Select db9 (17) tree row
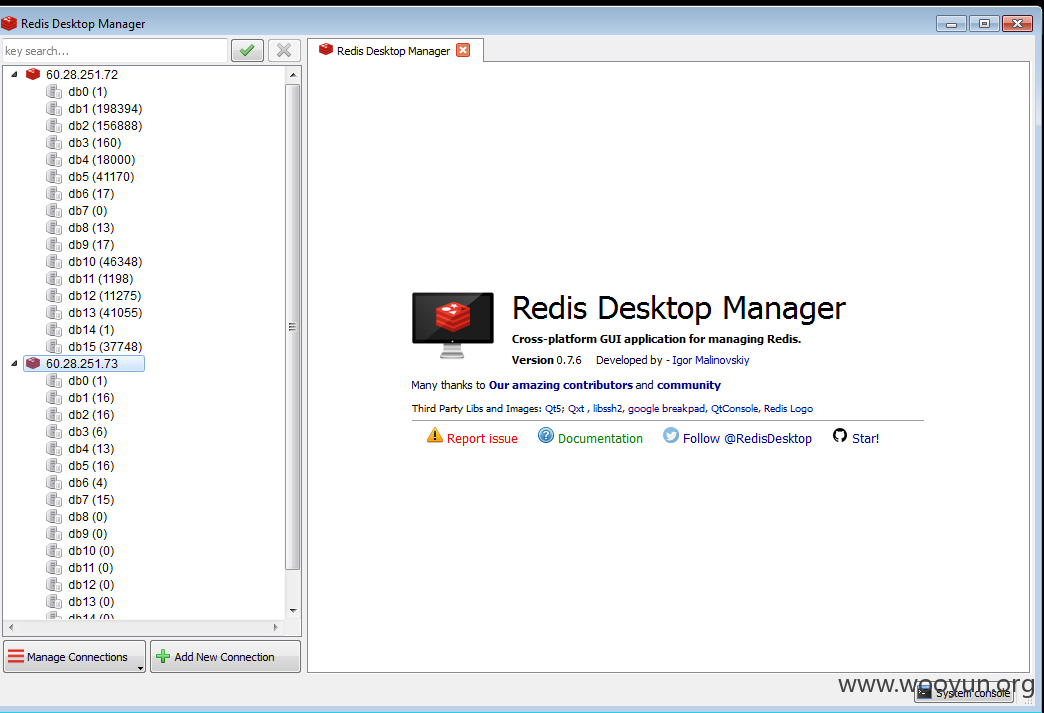This screenshot has height=713, width=1044. (91, 244)
